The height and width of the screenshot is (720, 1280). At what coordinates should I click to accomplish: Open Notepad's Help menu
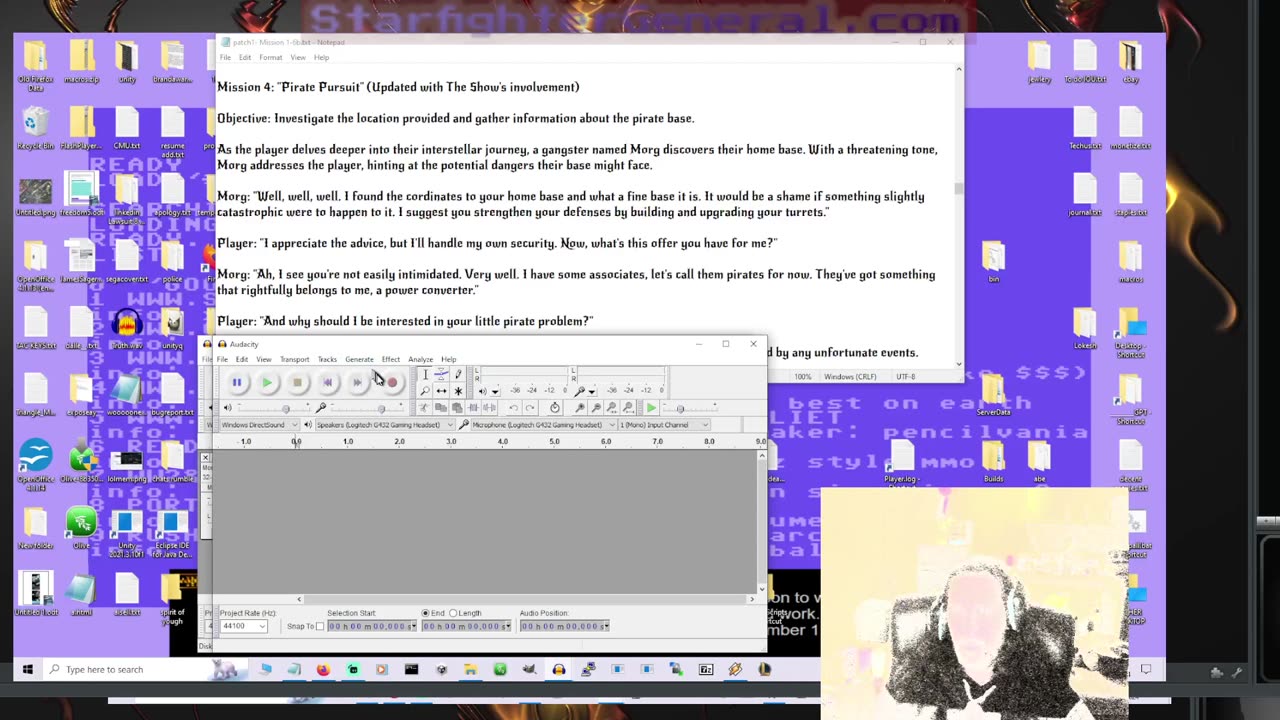click(321, 57)
